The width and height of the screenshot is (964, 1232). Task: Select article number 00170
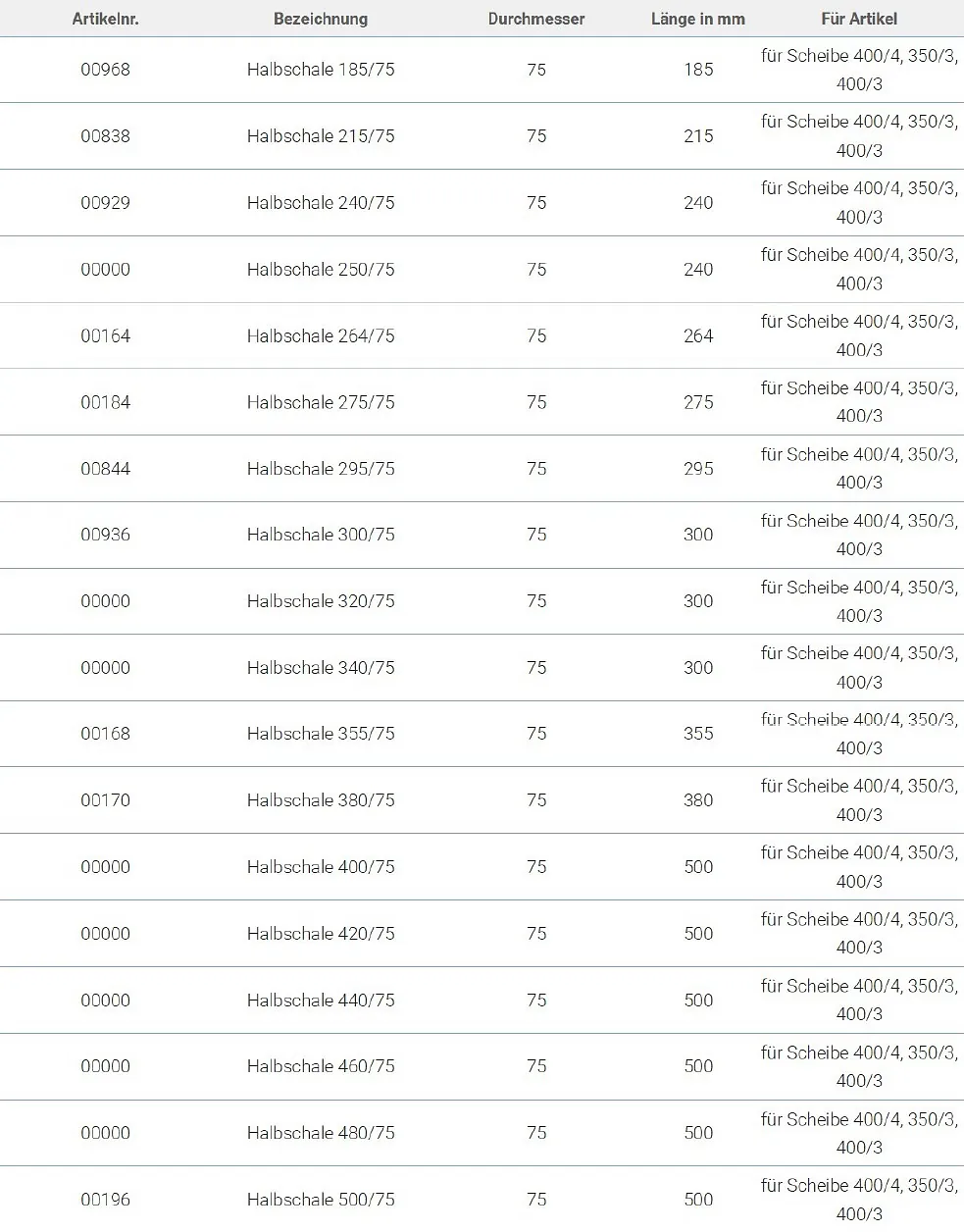[105, 800]
